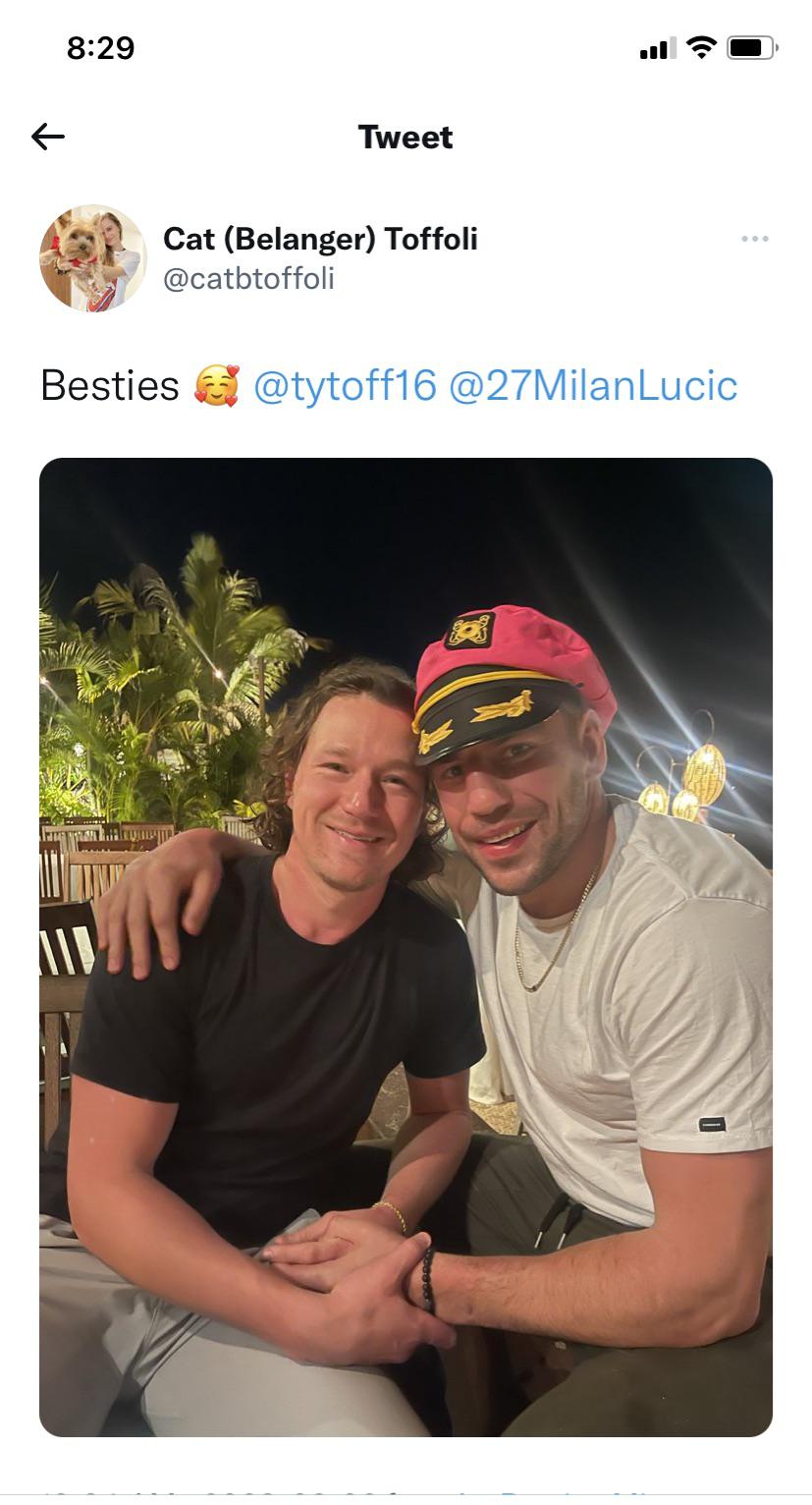Tap the back arrow
Viewport: 812px width, 1505px height.
(x=48, y=137)
